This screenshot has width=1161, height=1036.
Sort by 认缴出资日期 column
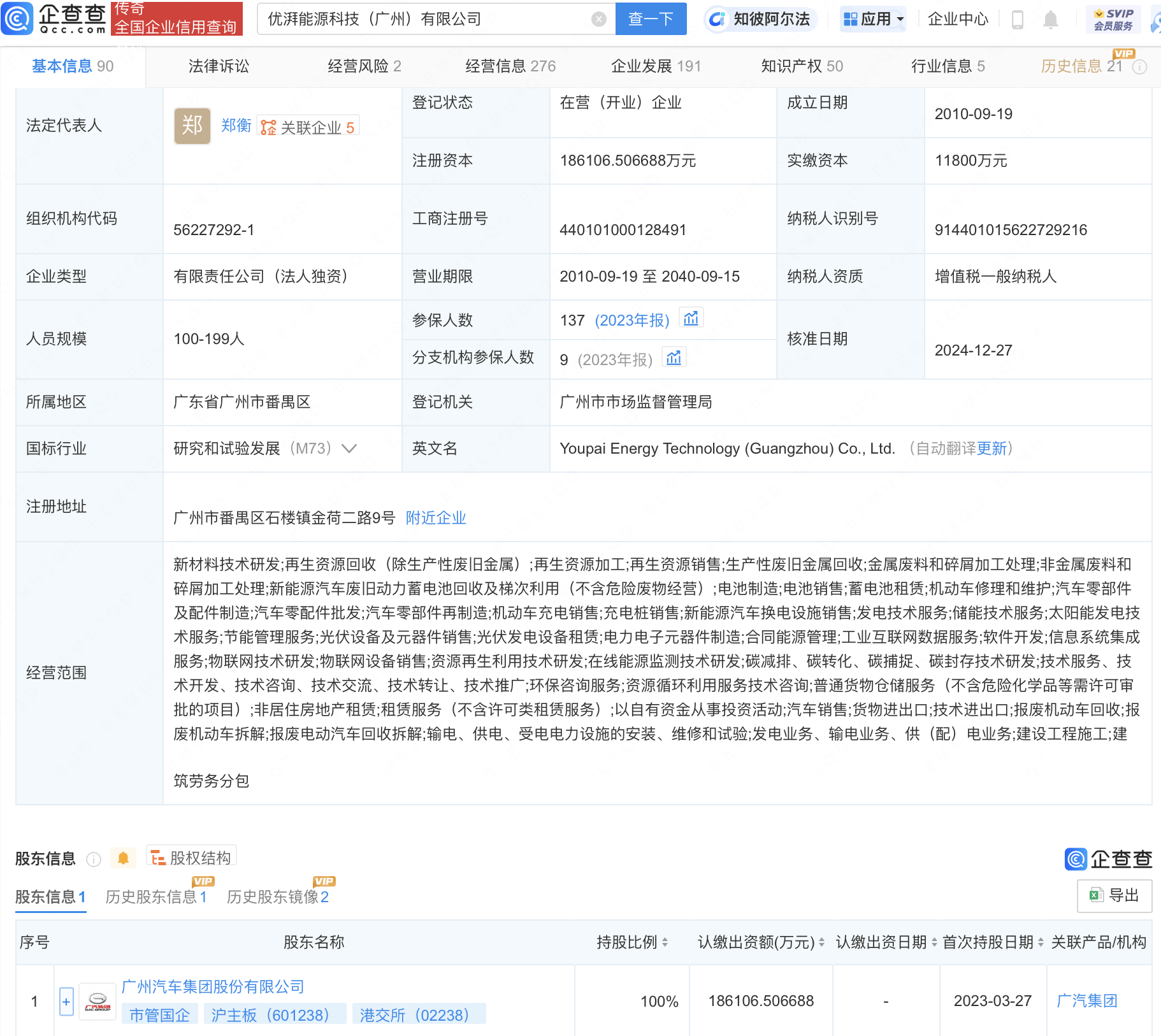934,942
